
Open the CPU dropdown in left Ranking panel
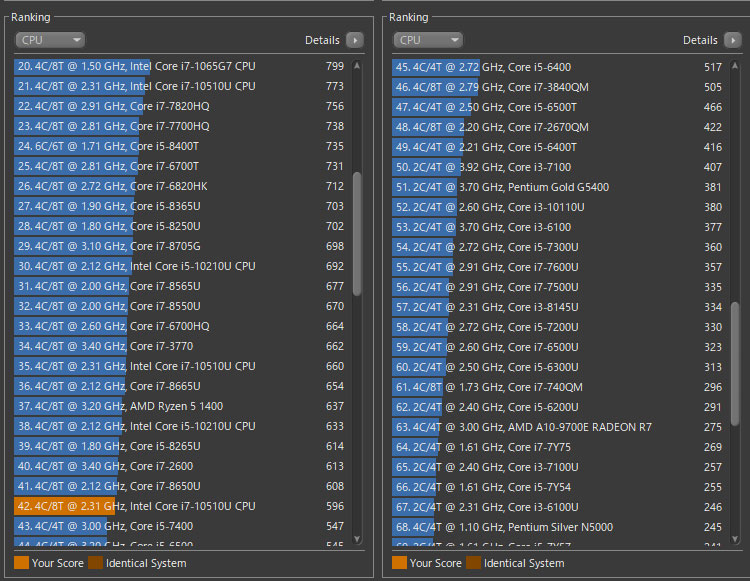pos(50,40)
